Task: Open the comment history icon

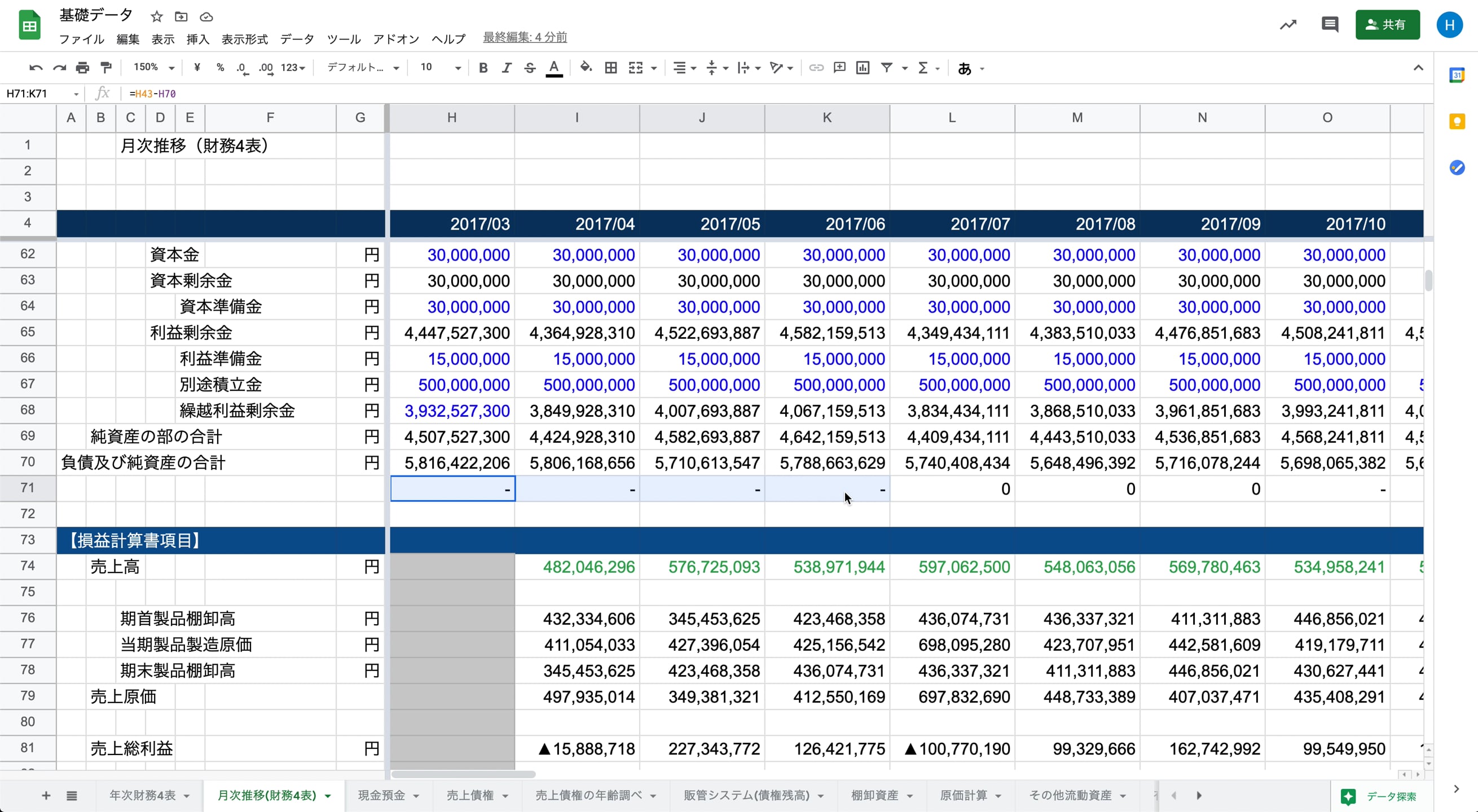Action: (x=1330, y=24)
